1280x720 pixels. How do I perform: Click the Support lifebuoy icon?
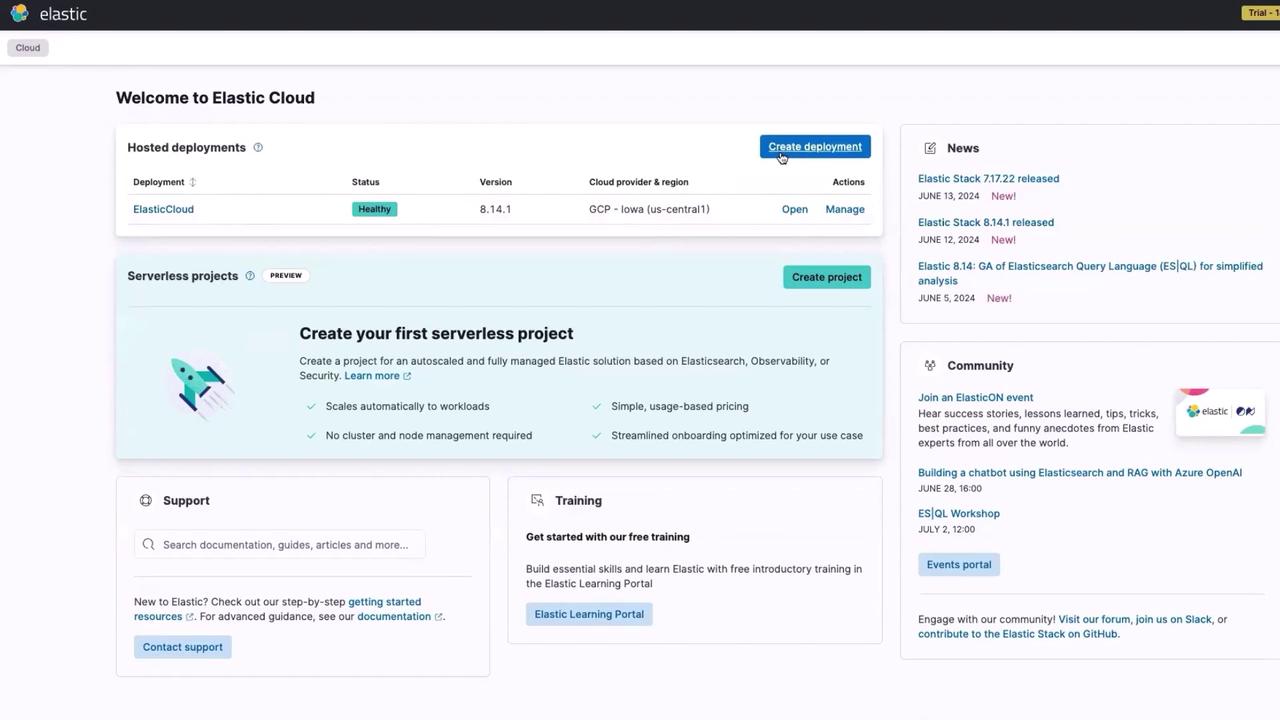tap(146, 500)
